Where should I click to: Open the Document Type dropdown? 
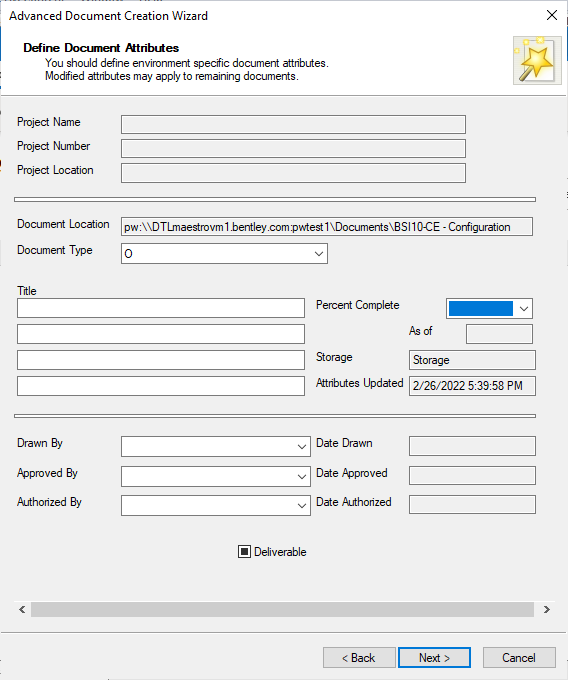[x=319, y=254]
